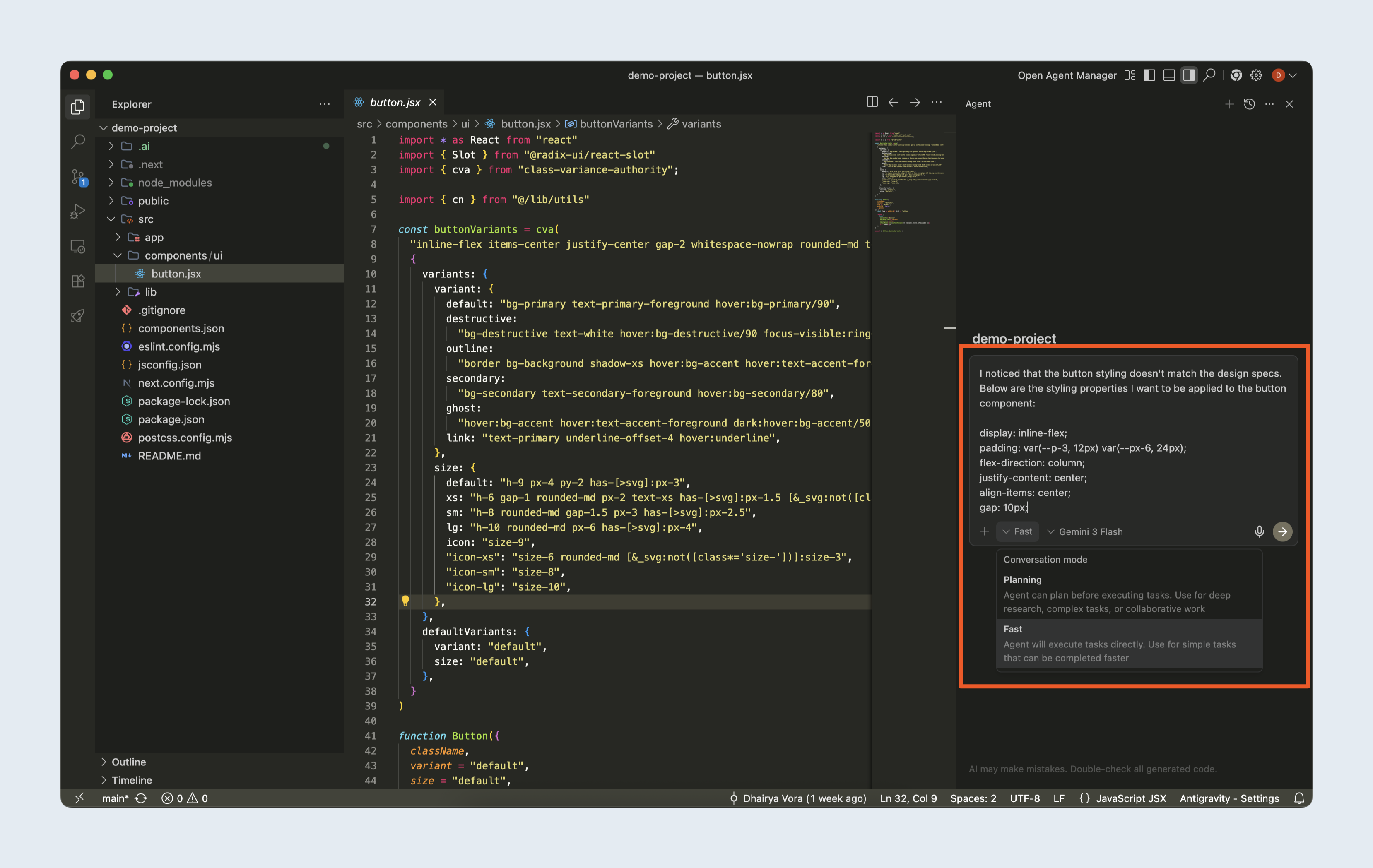
Task: Open the Extensions view
Action: pos(78,281)
